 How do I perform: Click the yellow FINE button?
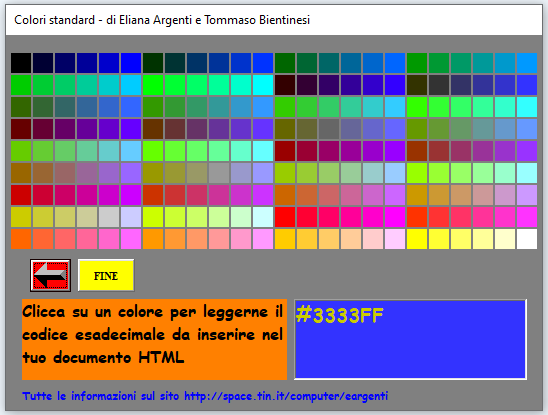(x=106, y=275)
